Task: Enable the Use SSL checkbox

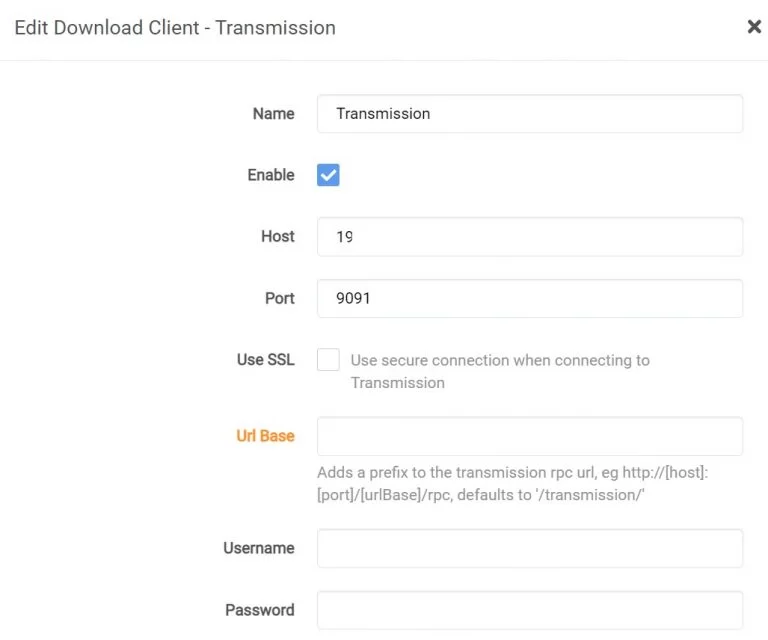Action: (328, 360)
